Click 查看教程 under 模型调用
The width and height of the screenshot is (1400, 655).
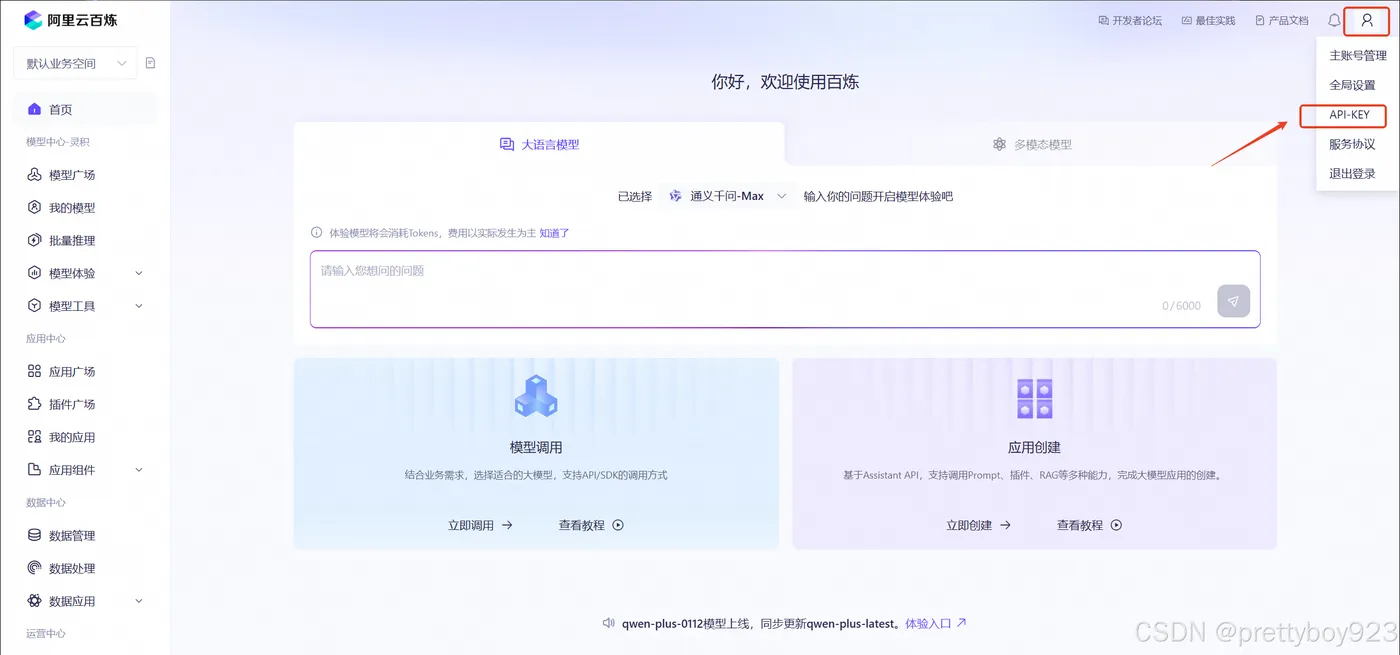tap(591, 525)
